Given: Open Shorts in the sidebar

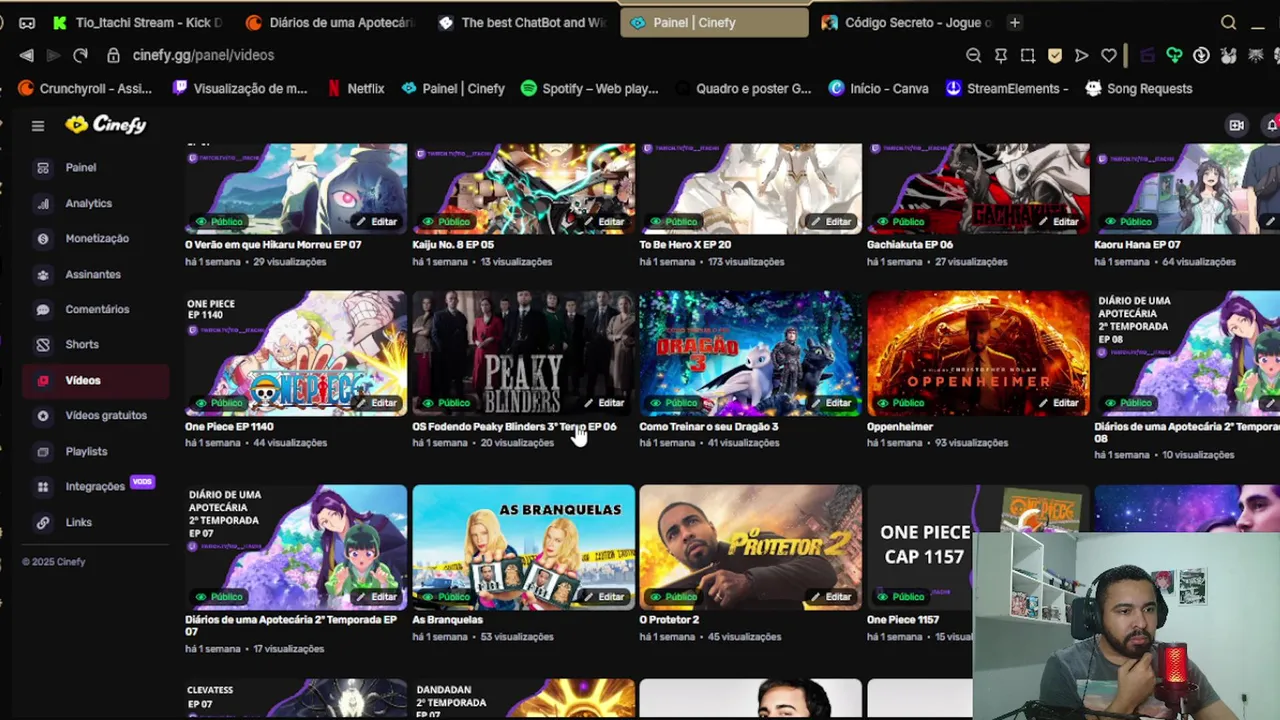Looking at the screenshot, I should [82, 345].
